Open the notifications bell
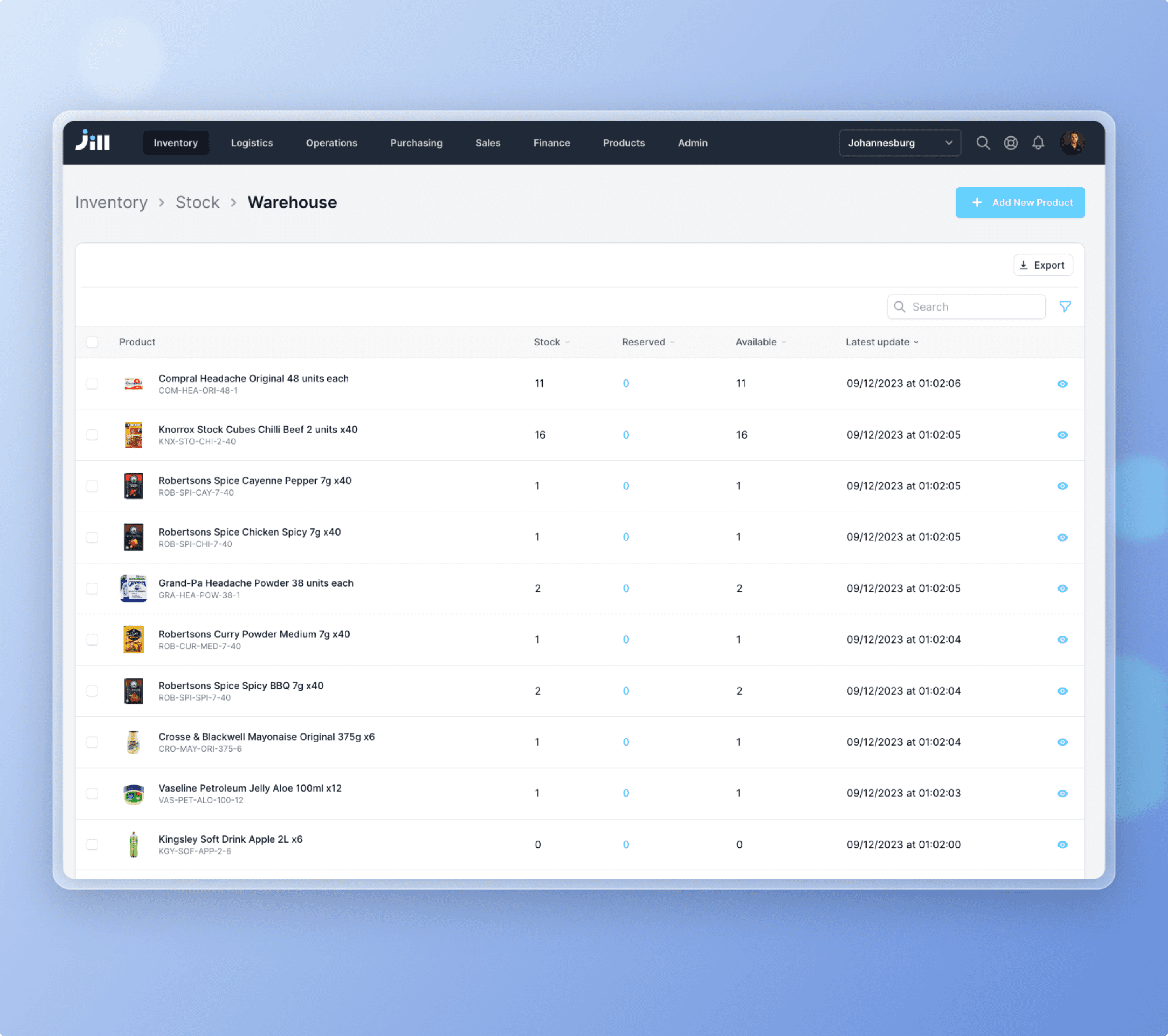This screenshot has height=1036, width=1168. 1038,143
